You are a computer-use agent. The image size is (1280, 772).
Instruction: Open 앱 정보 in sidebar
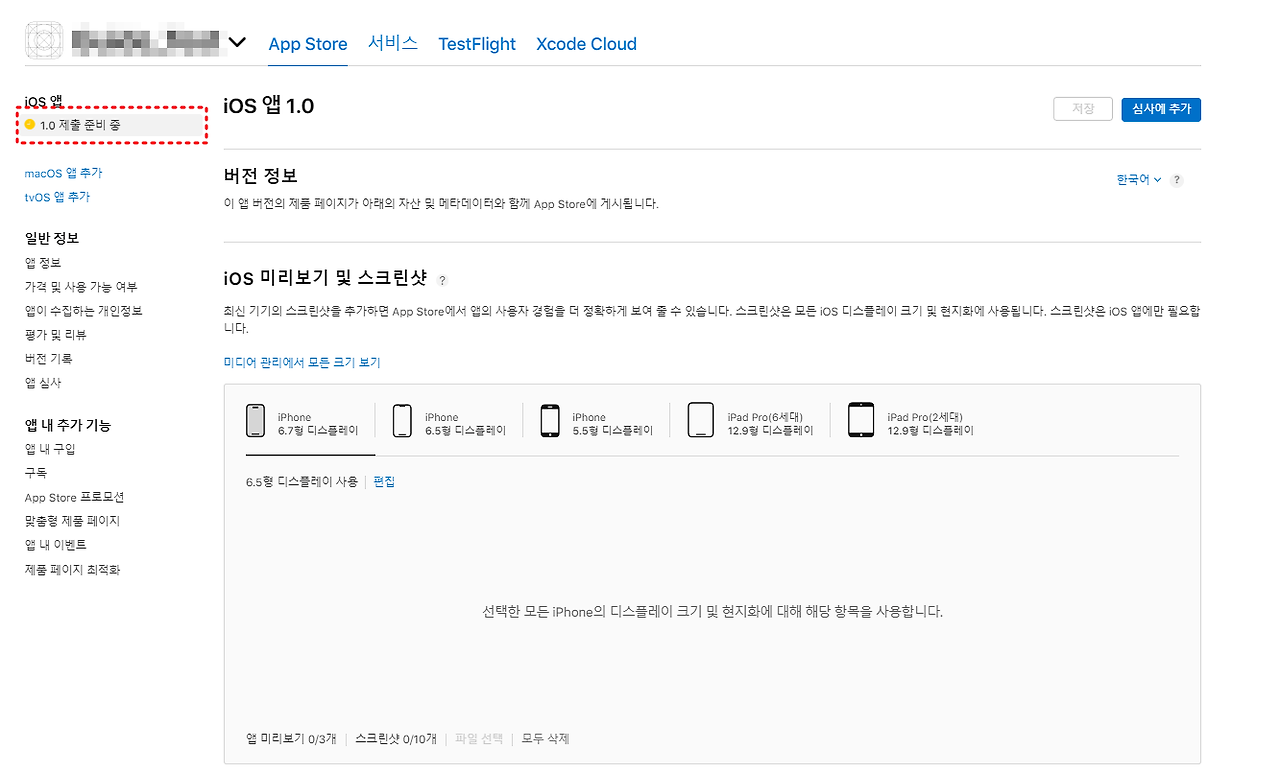pos(43,263)
